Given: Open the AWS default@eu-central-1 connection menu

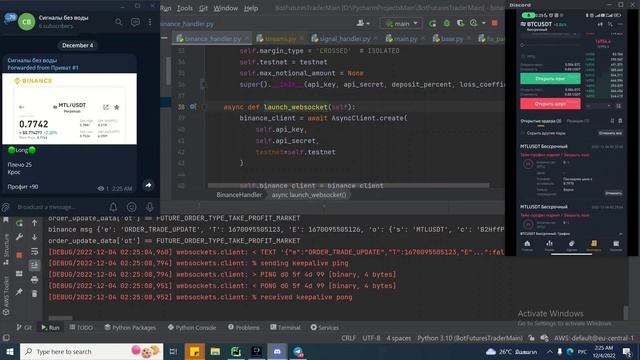Looking at the screenshot, I should 594,338.
